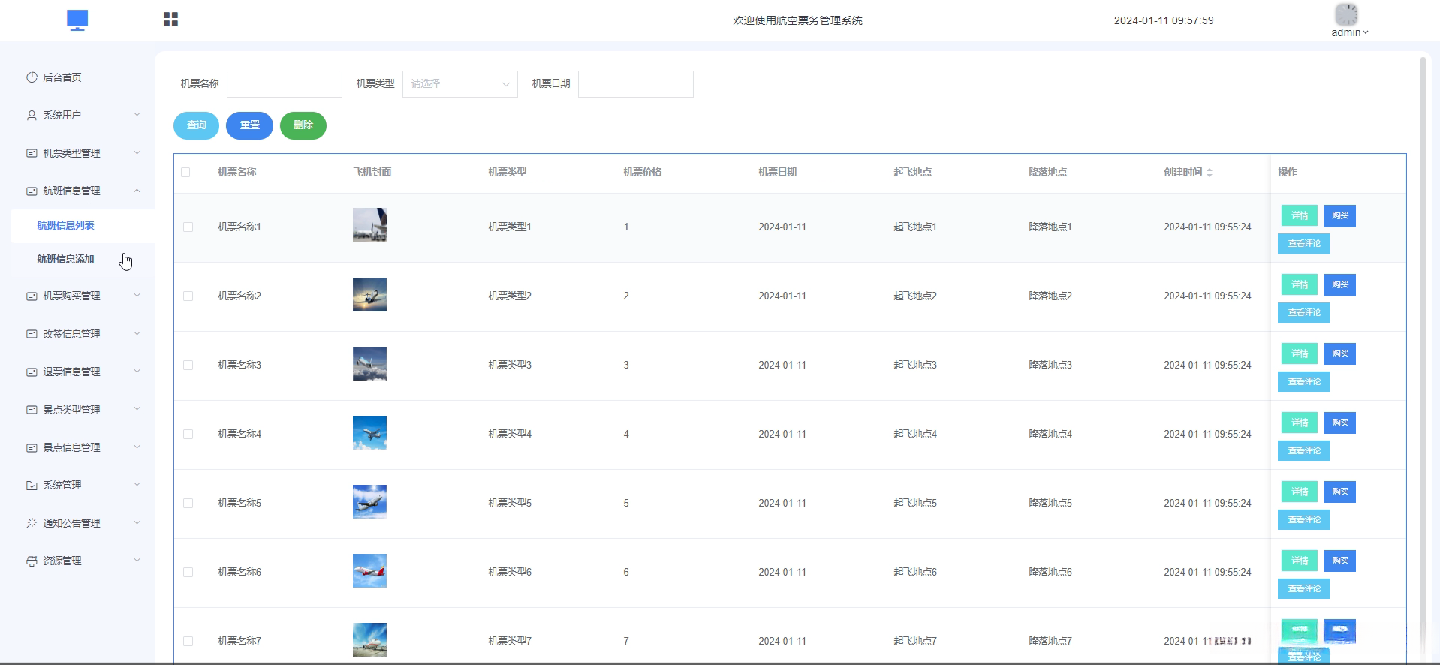Click the green 删除 delete button

(x=303, y=125)
